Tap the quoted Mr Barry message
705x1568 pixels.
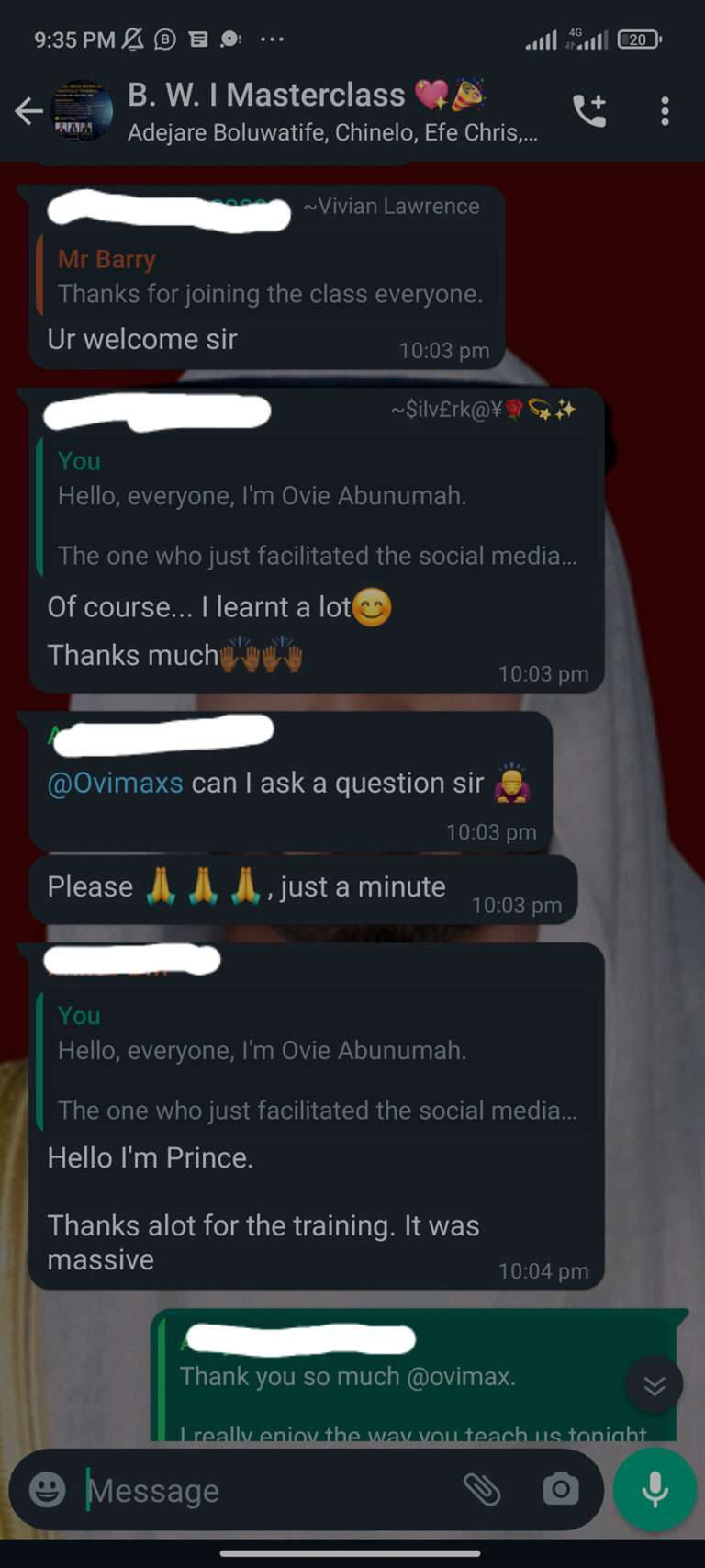point(267,276)
